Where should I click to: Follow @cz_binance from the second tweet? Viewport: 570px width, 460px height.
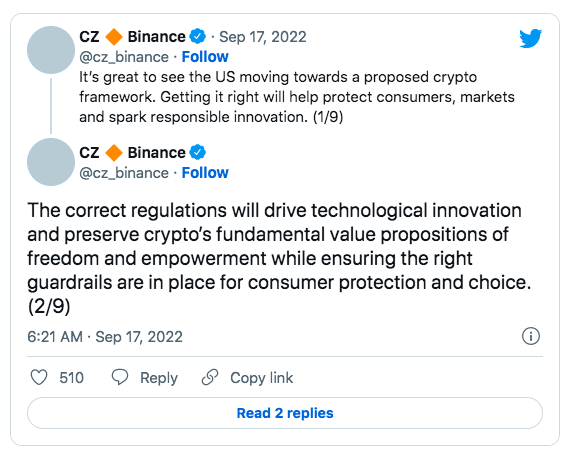(205, 173)
